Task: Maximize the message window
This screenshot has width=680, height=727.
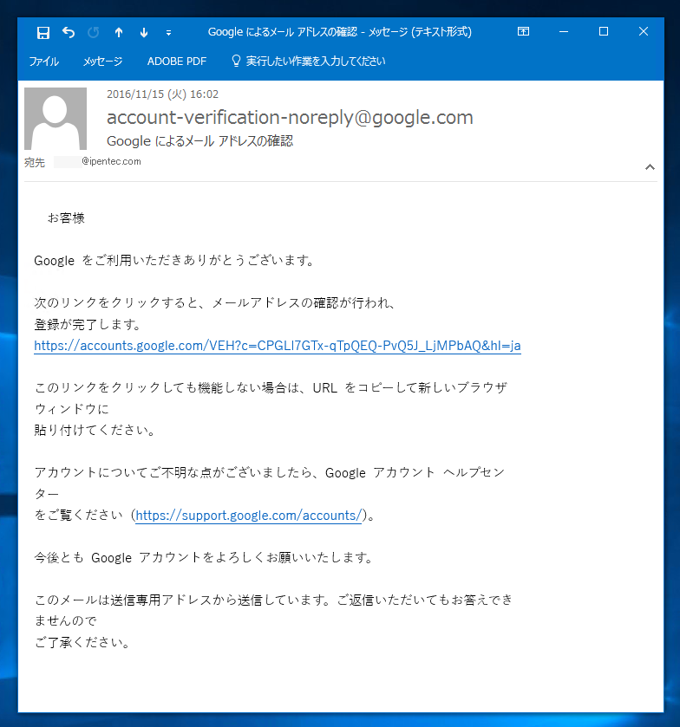Action: click(x=604, y=32)
